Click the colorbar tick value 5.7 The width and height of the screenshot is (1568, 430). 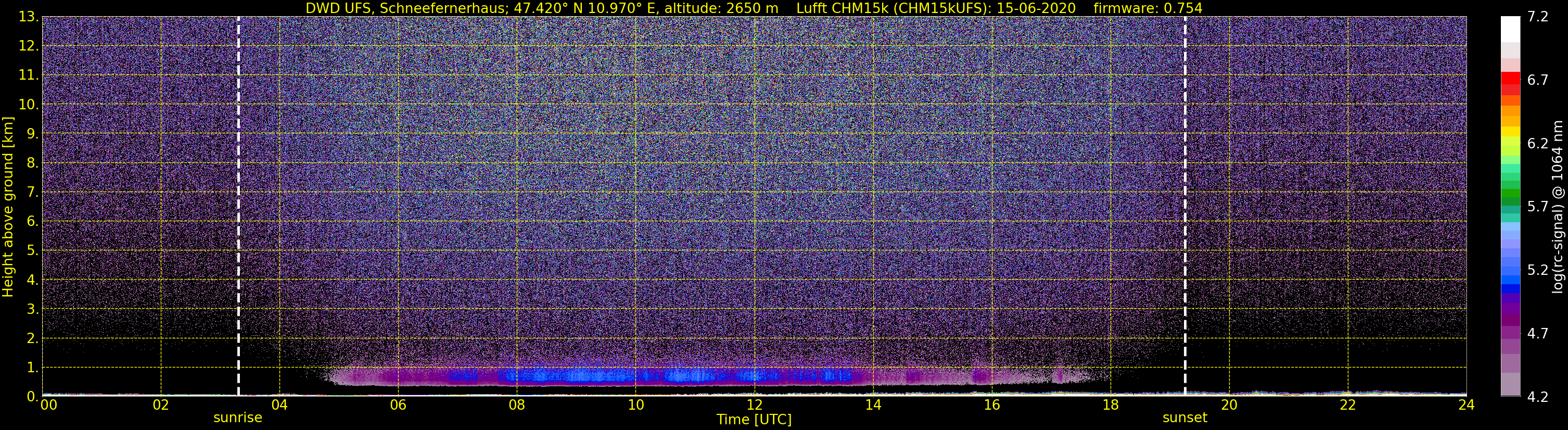[1538, 207]
